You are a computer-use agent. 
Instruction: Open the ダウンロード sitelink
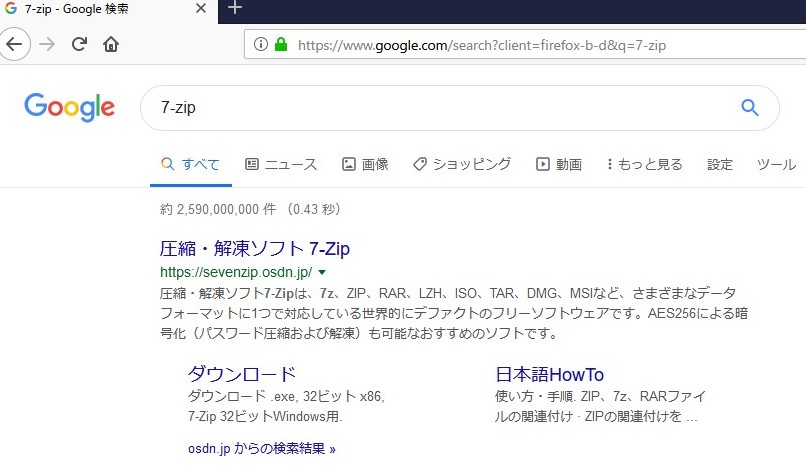tap(242, 374)
